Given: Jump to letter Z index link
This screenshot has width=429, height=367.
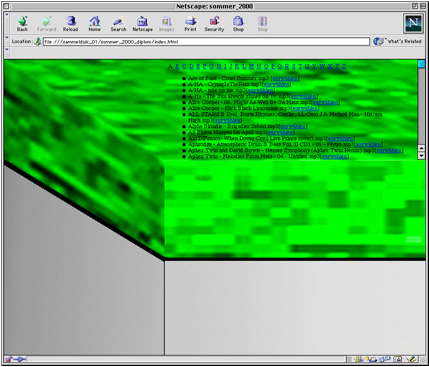Looking at the screenshot, I should [x=344, y=66].
